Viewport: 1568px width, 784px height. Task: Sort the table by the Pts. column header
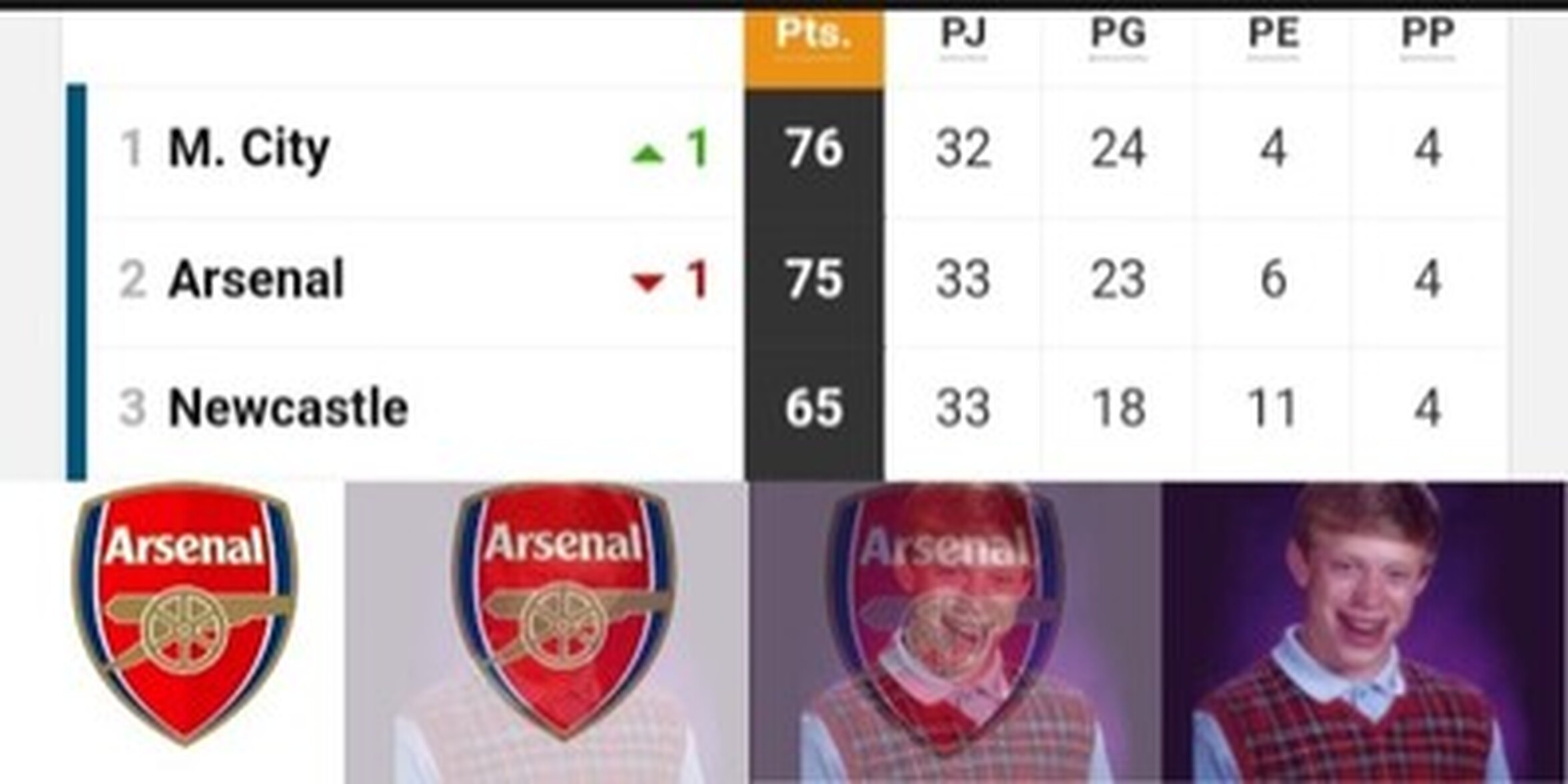click(814, 33)
